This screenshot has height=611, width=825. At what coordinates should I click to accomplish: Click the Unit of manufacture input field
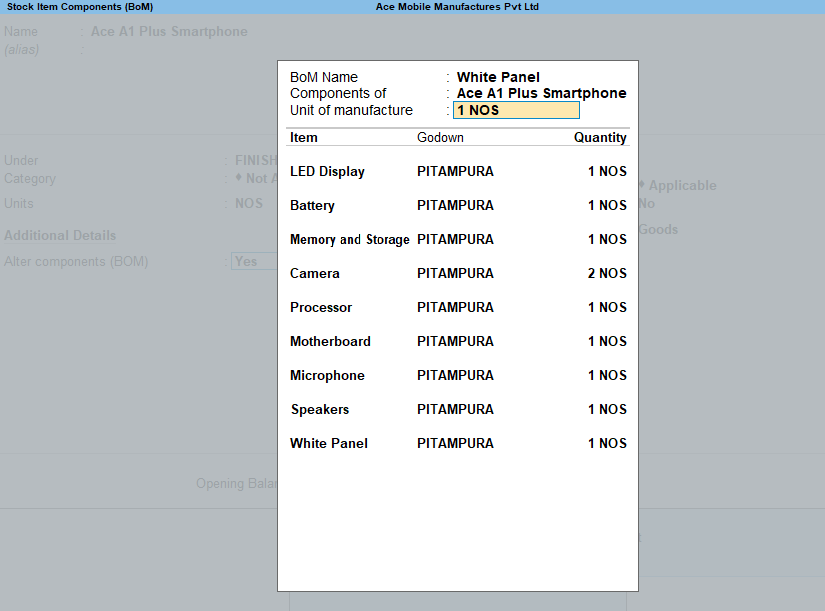[x=516, y=111]
